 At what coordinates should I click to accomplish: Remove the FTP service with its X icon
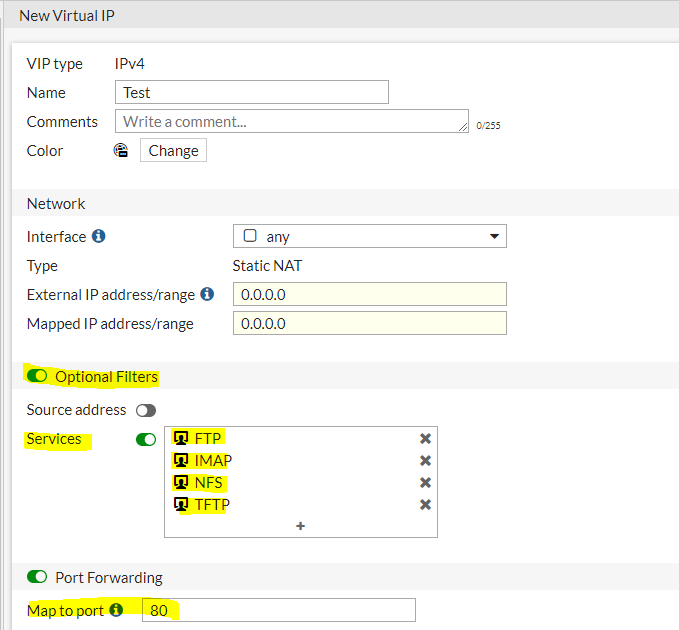425,438
